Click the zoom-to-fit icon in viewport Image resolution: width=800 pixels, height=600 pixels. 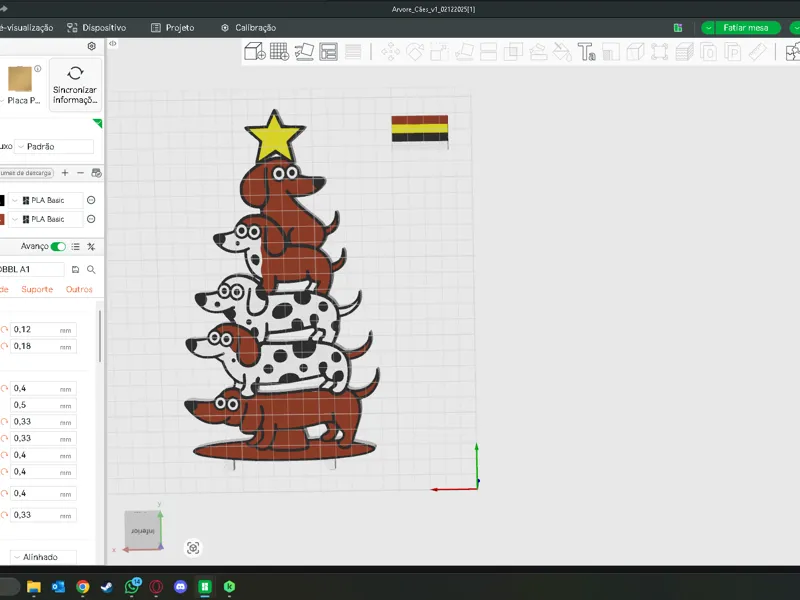[x=193, y=548]
